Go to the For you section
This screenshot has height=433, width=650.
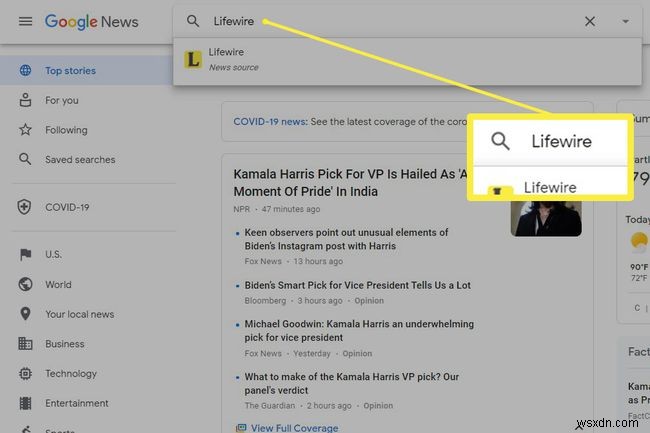[x=62, y=100]
